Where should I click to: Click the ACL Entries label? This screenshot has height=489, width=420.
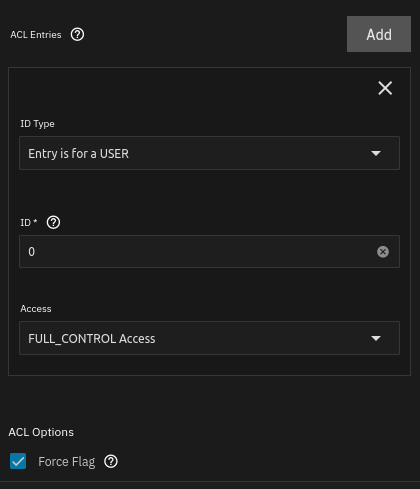point(36,35)
